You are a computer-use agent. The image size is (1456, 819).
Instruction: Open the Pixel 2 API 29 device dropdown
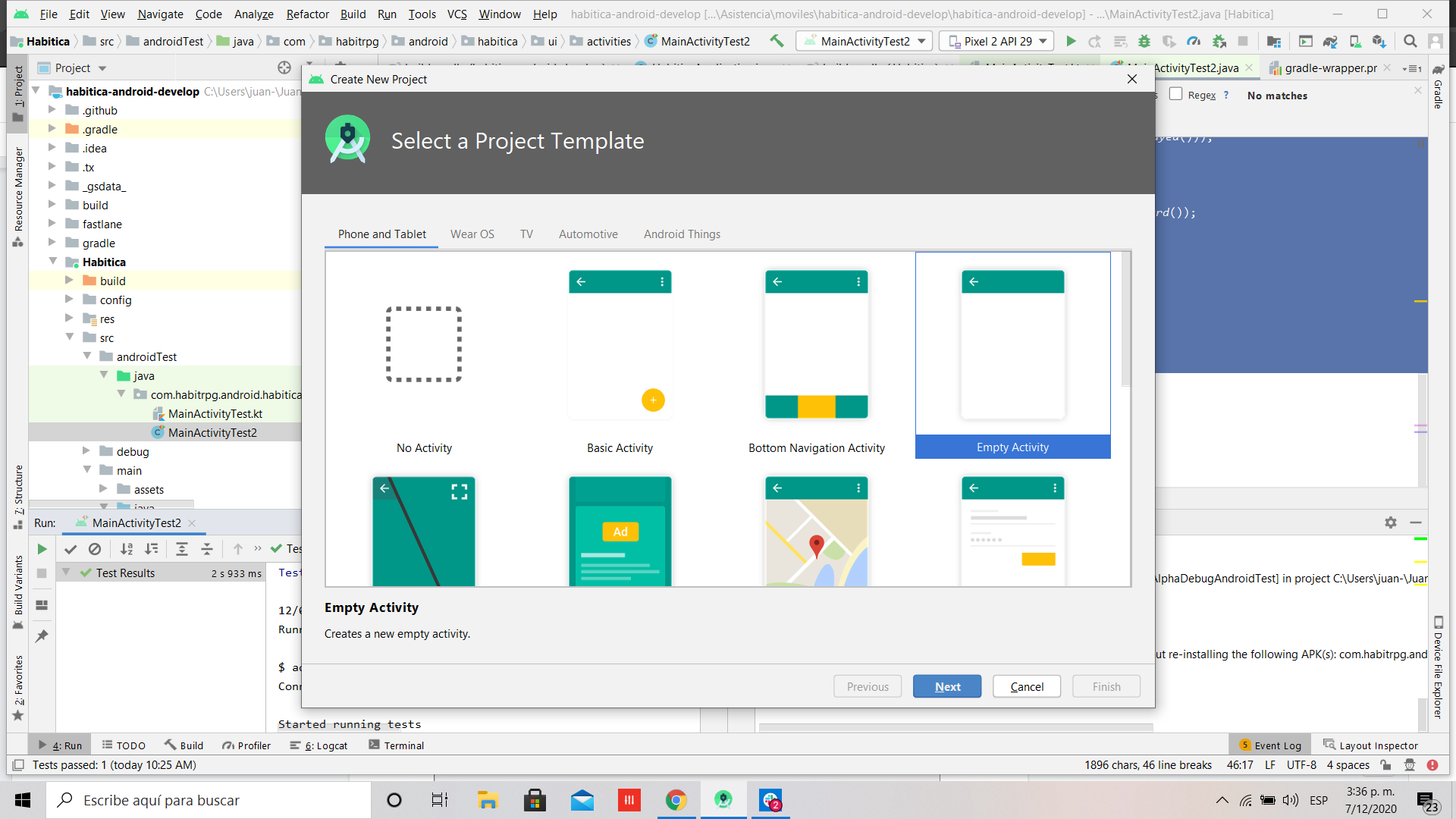(x=997, y=41)
